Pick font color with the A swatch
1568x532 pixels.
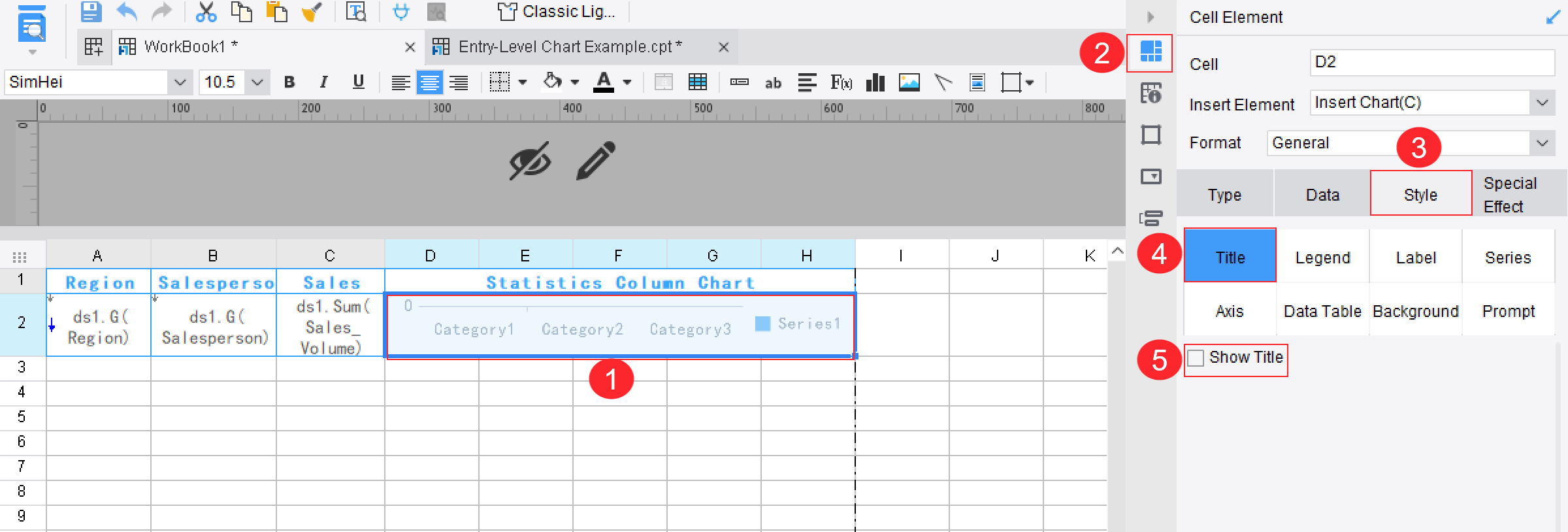pyautogui.click(x=604, y=82)
